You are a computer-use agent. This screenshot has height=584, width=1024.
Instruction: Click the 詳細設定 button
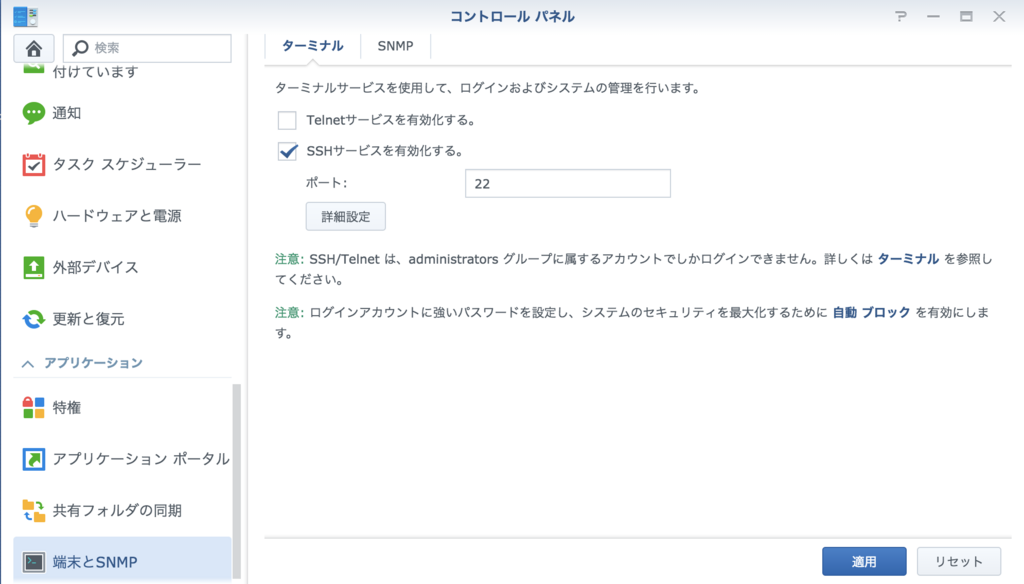[x=345, y=216]
